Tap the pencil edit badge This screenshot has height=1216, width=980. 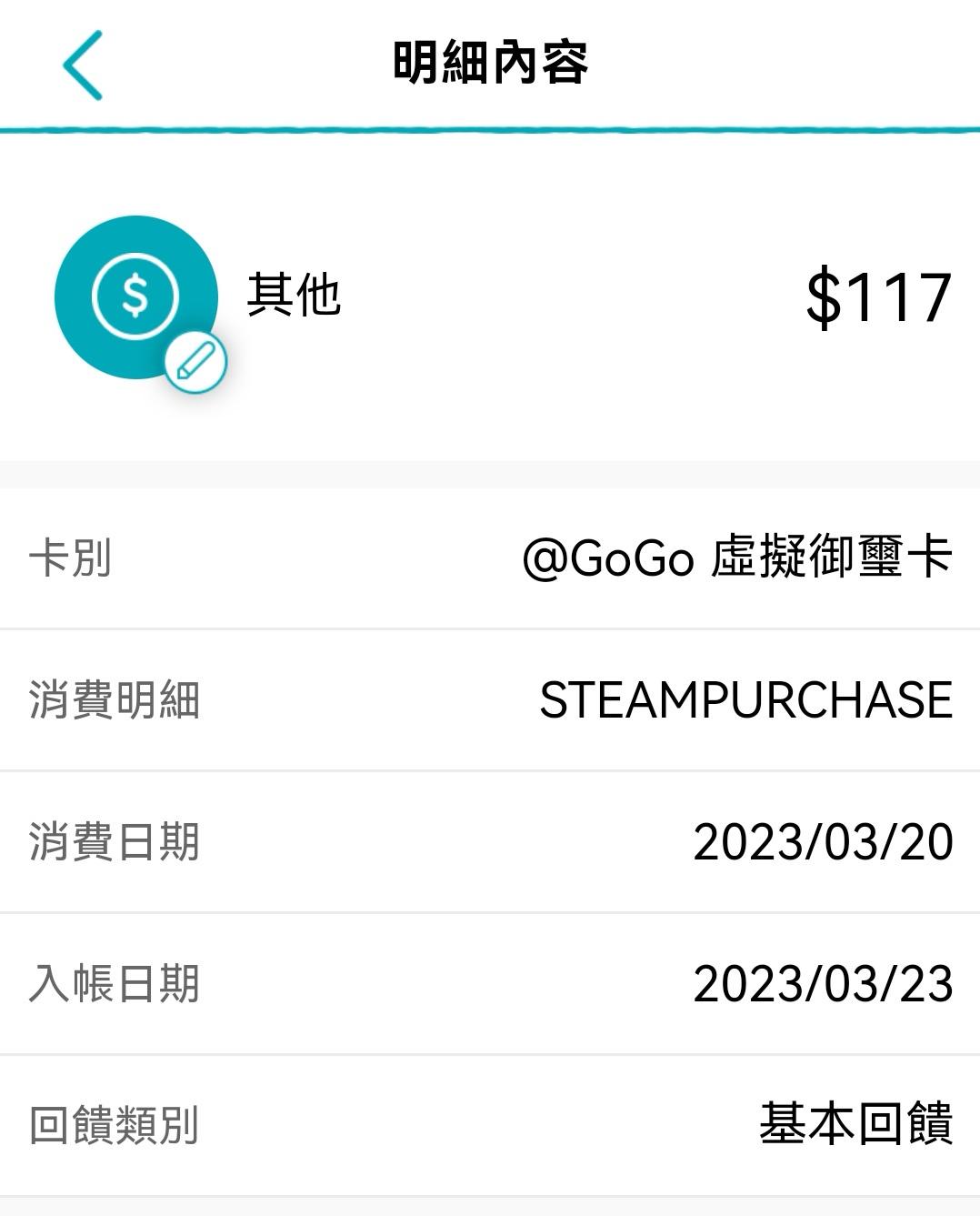tap(195, 362)
